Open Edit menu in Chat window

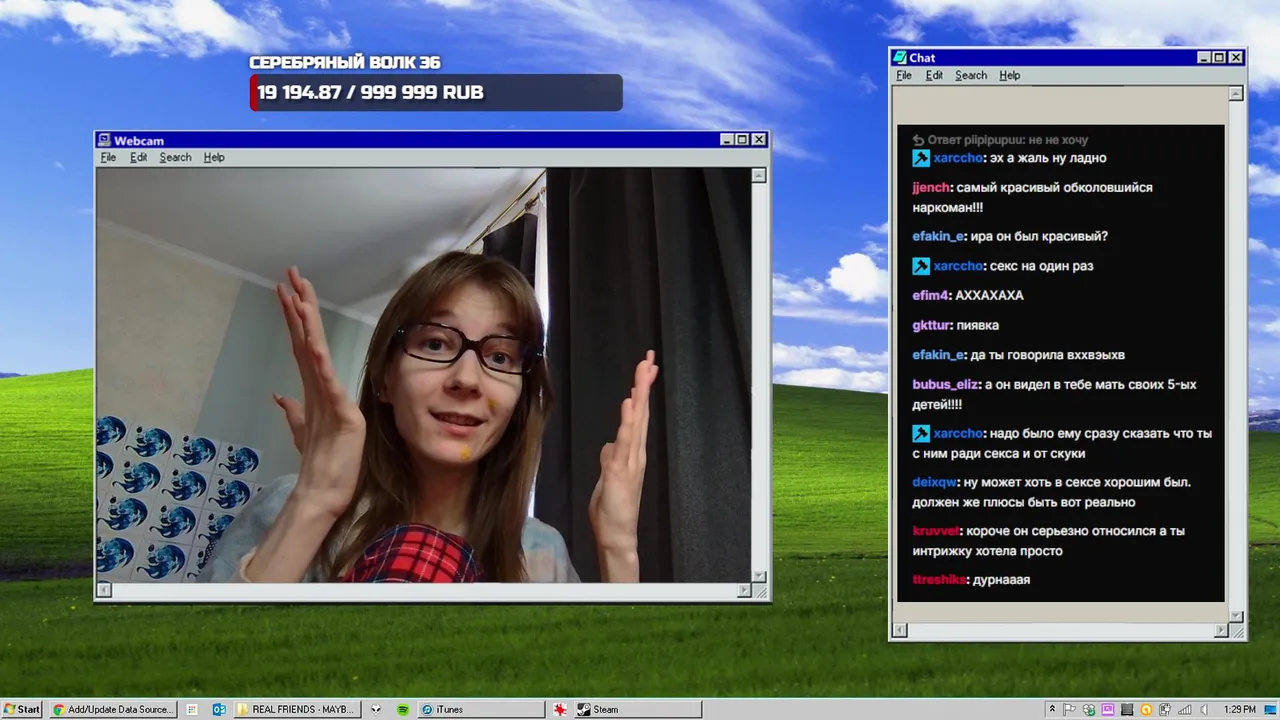pyautogui.click(x=934, y=75)
